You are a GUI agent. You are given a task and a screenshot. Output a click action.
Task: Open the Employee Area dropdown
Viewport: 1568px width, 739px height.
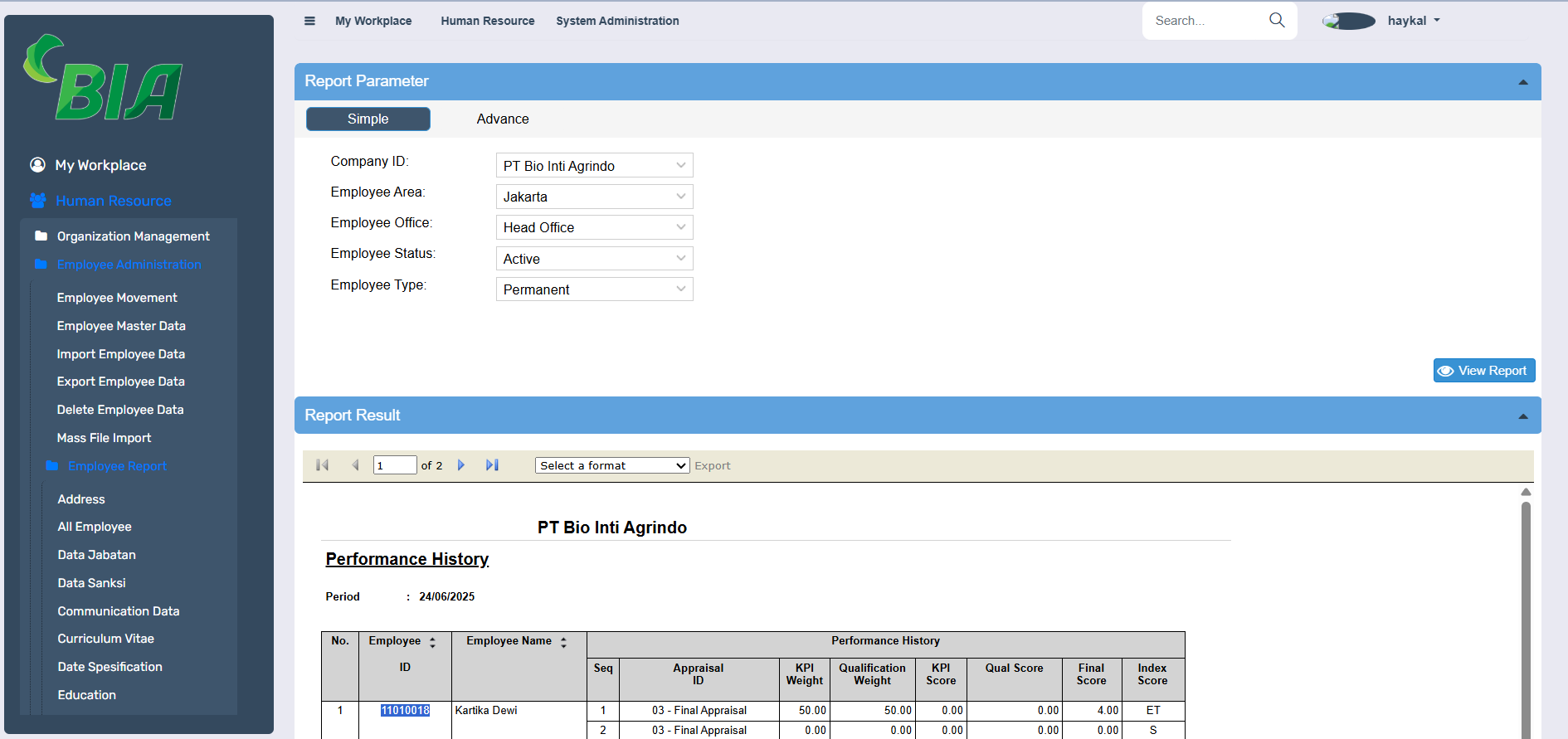pos(595,197)
